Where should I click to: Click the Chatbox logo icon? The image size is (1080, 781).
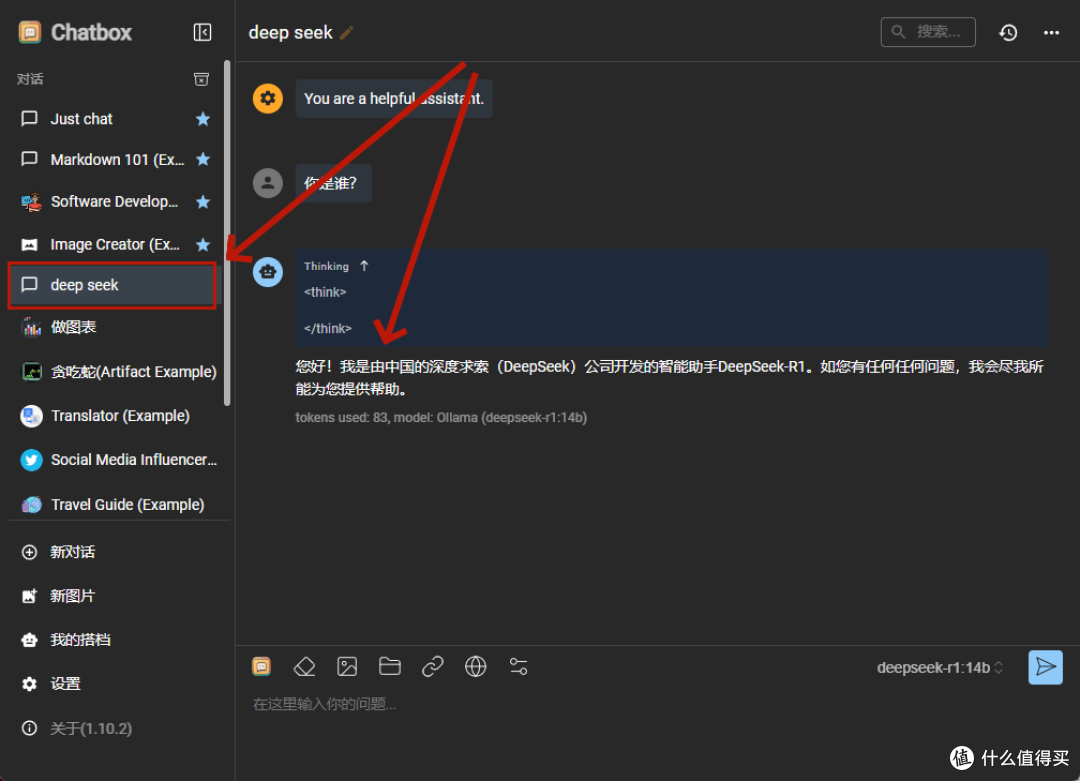(x=30, y=32)
